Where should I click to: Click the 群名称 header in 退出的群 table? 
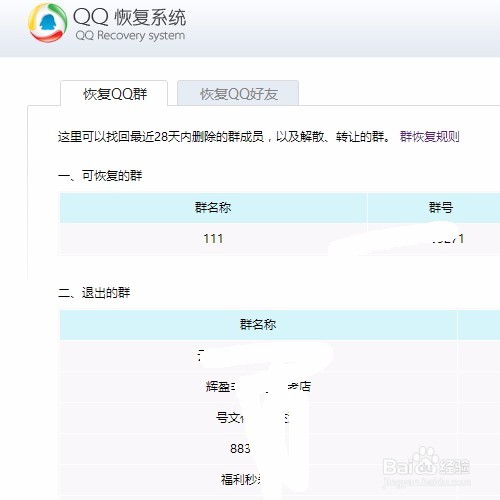(258, 324)
